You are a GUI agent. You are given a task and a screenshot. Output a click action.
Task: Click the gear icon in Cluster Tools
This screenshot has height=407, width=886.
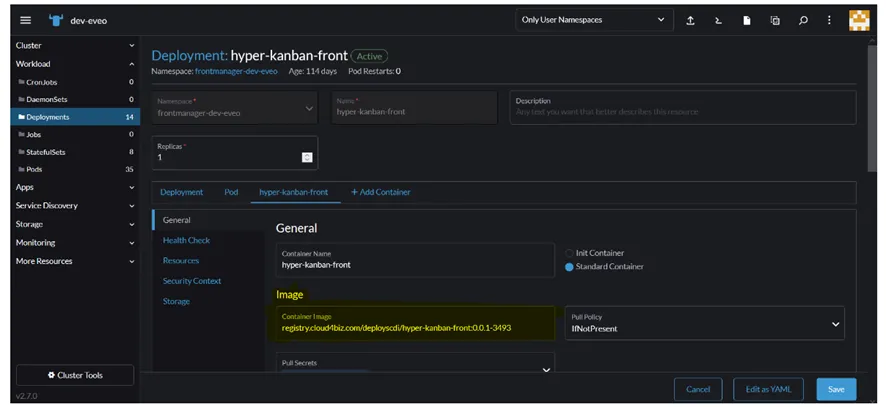(x=51, y=375)
